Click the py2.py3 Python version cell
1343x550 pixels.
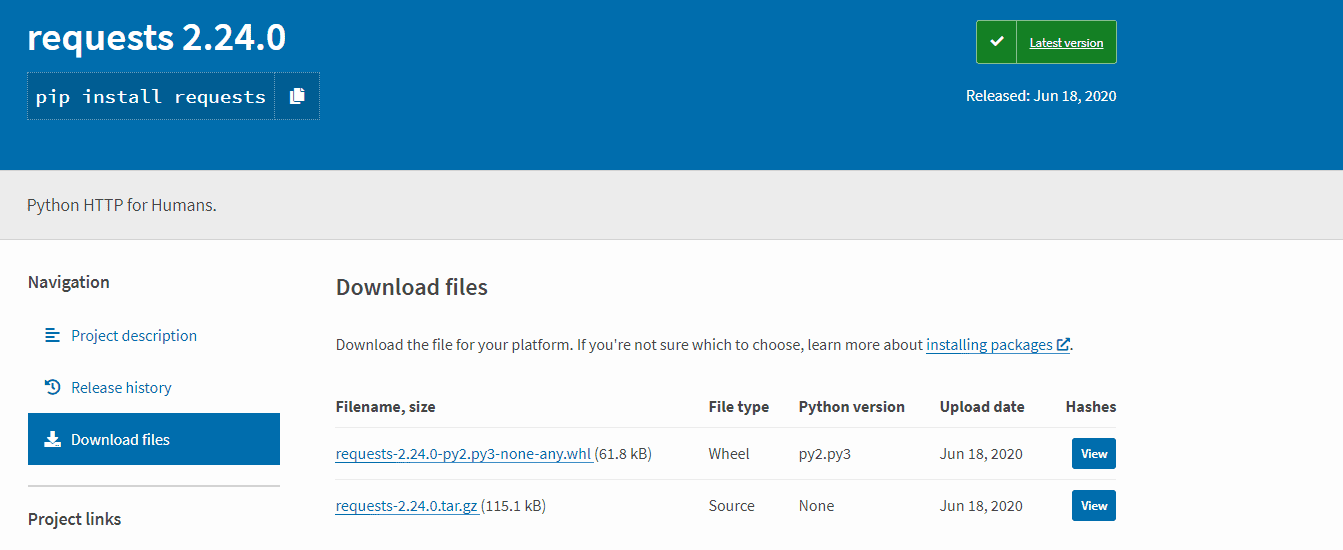tap(825, 454)
